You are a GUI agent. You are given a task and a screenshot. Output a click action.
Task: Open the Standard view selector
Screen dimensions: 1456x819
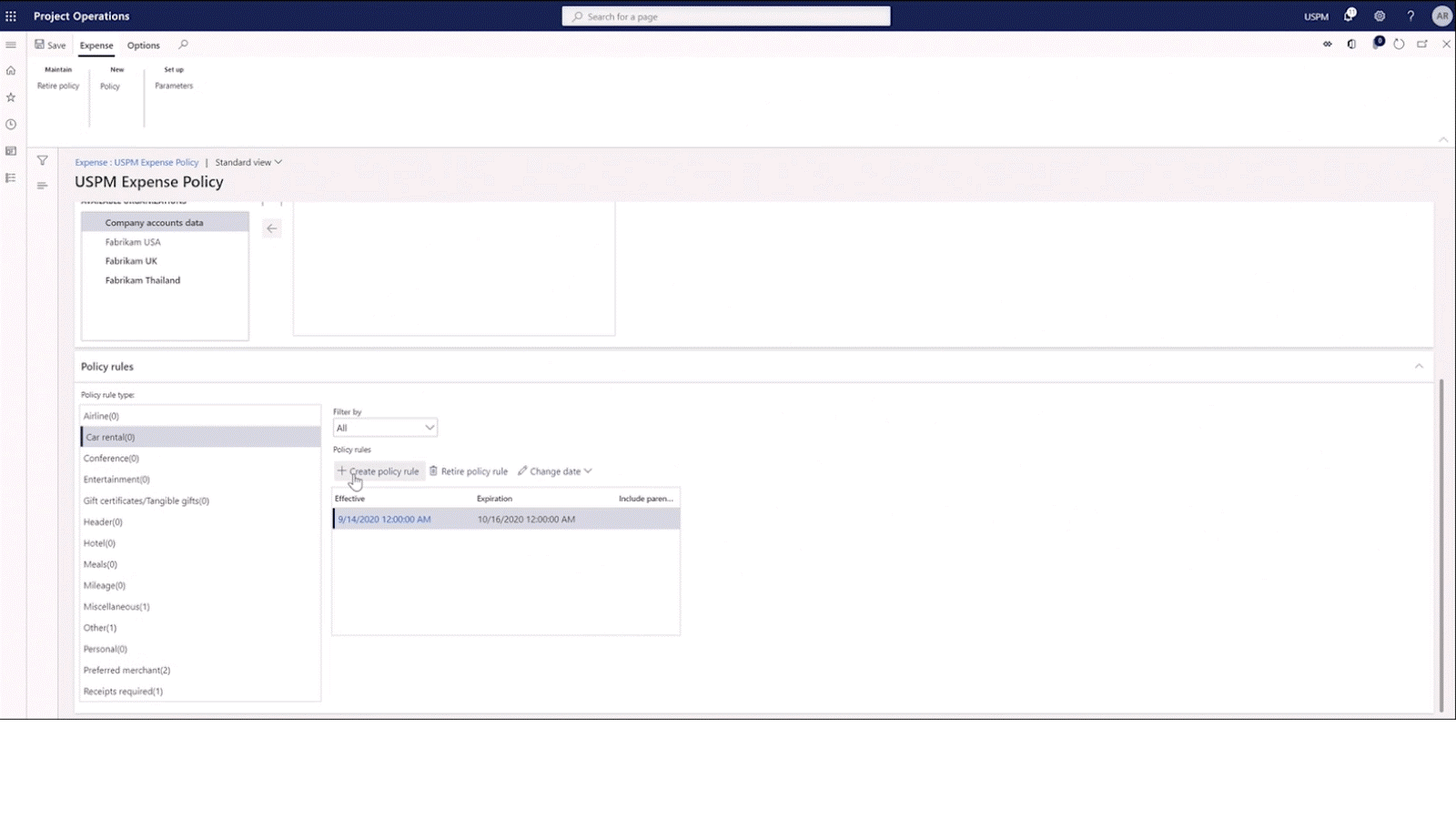pos(247,162)
